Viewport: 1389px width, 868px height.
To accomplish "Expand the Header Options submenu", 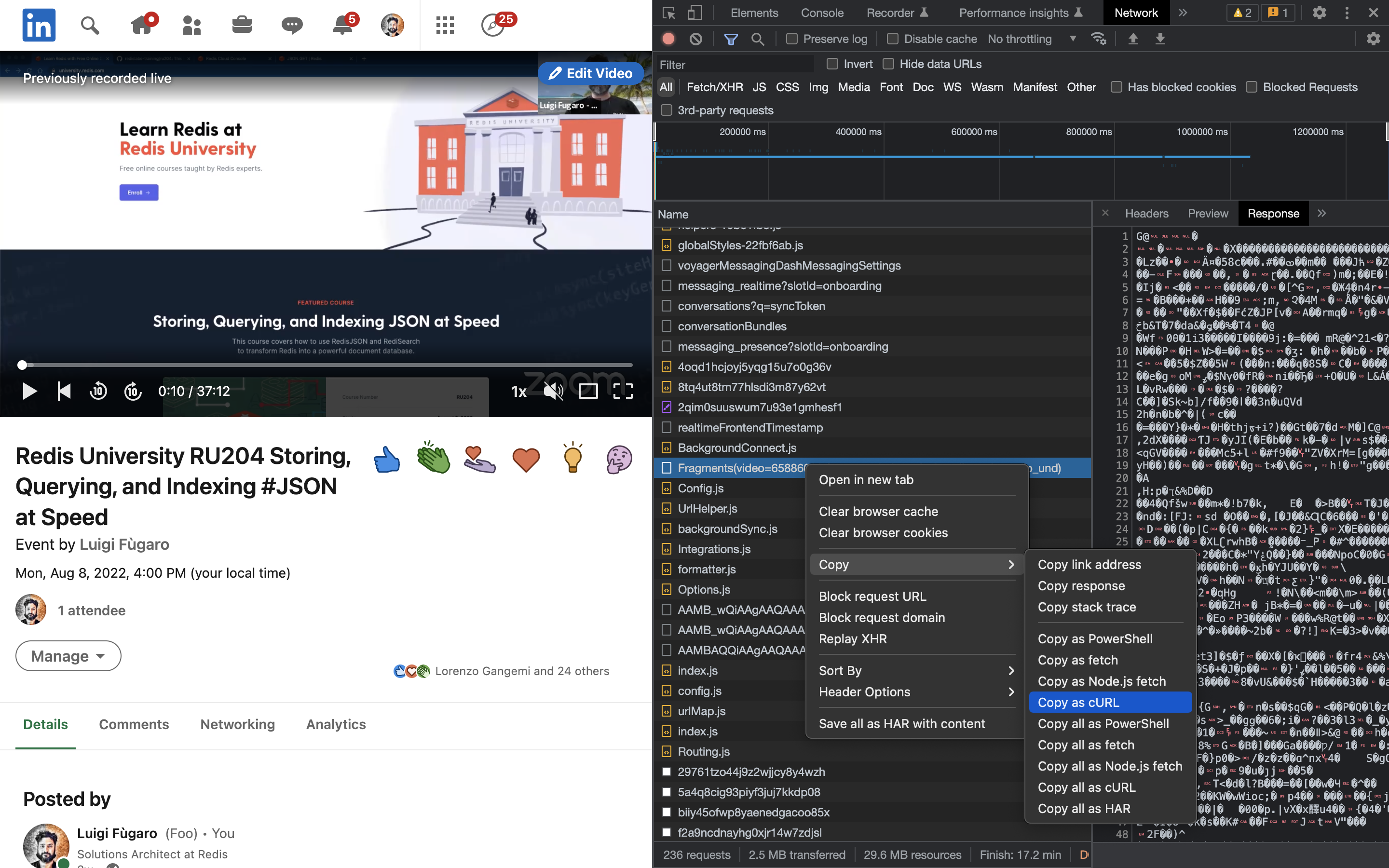I will point(917,692).
